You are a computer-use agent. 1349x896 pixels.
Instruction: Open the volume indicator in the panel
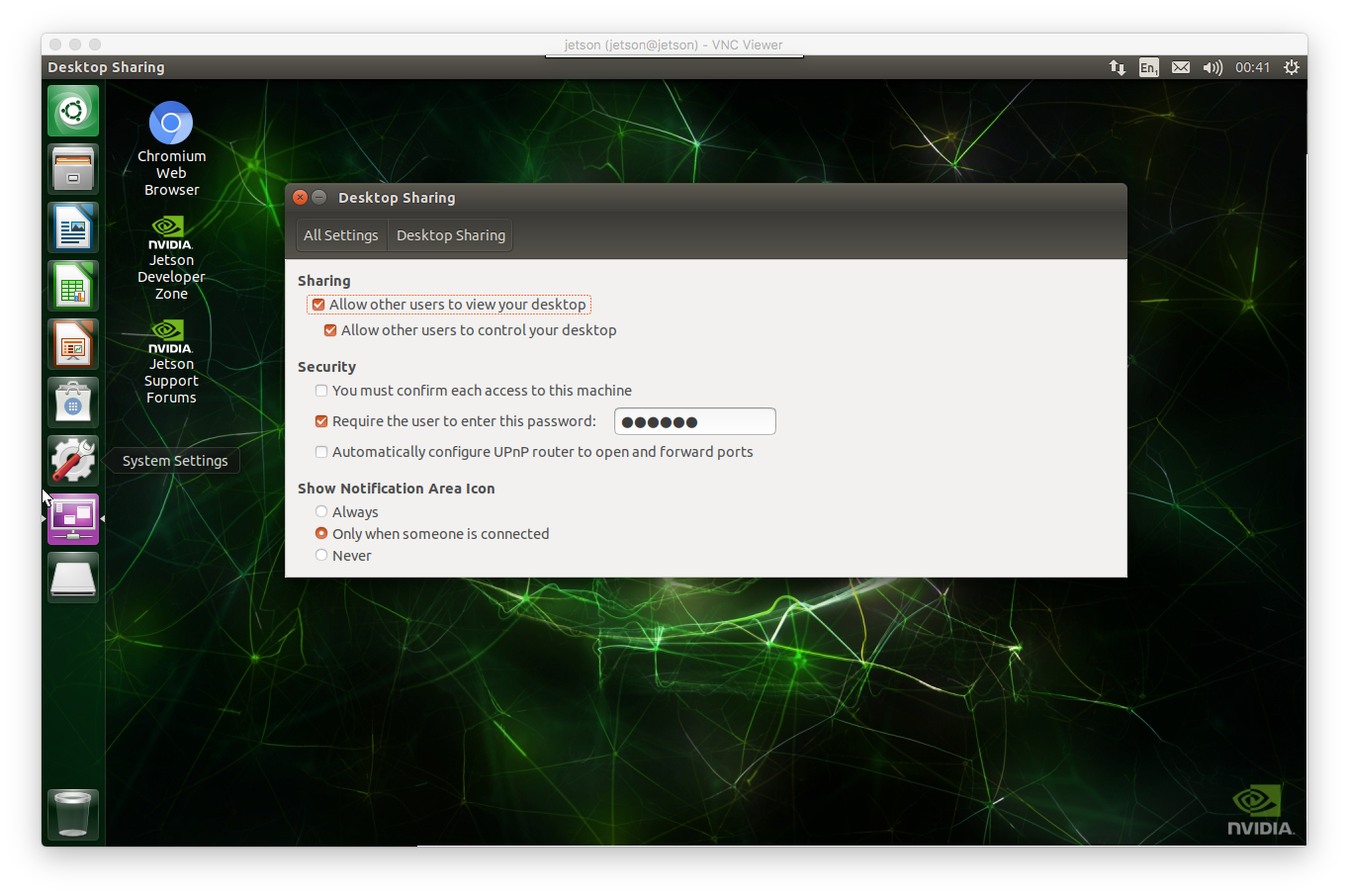click(1213, 67)
